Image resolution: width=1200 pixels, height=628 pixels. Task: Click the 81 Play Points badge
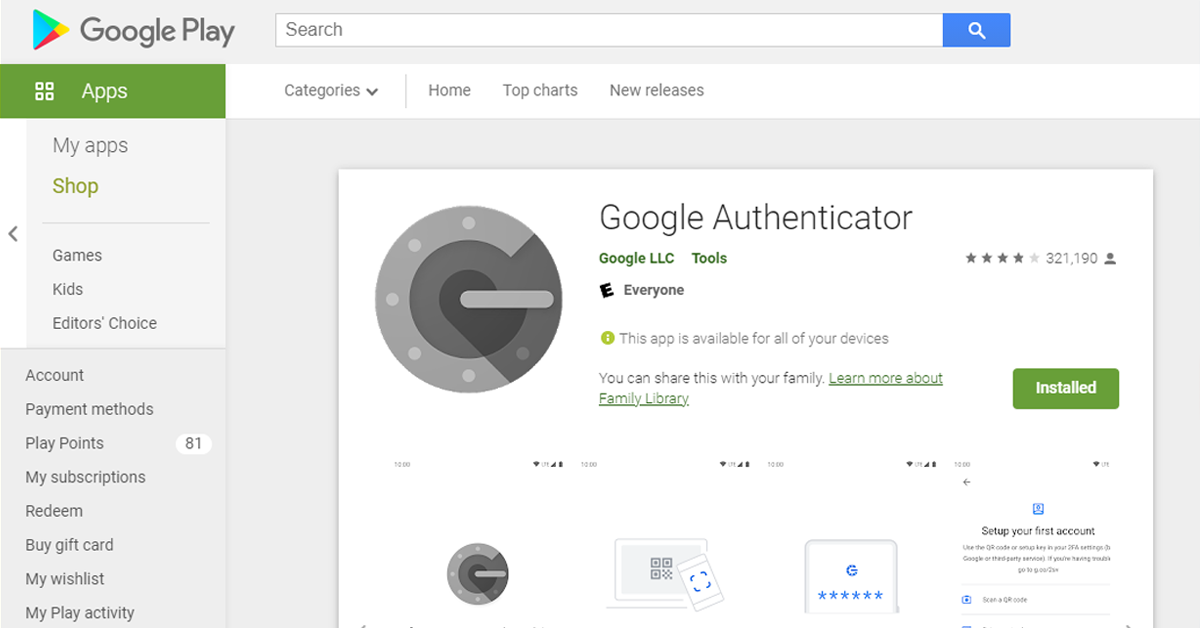coord(194,443)
